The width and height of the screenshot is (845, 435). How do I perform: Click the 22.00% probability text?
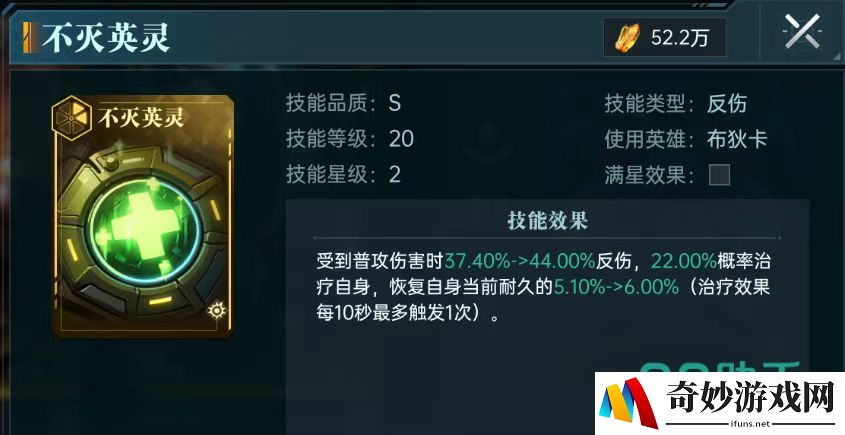pyautogui.click(x=684, y=261)
